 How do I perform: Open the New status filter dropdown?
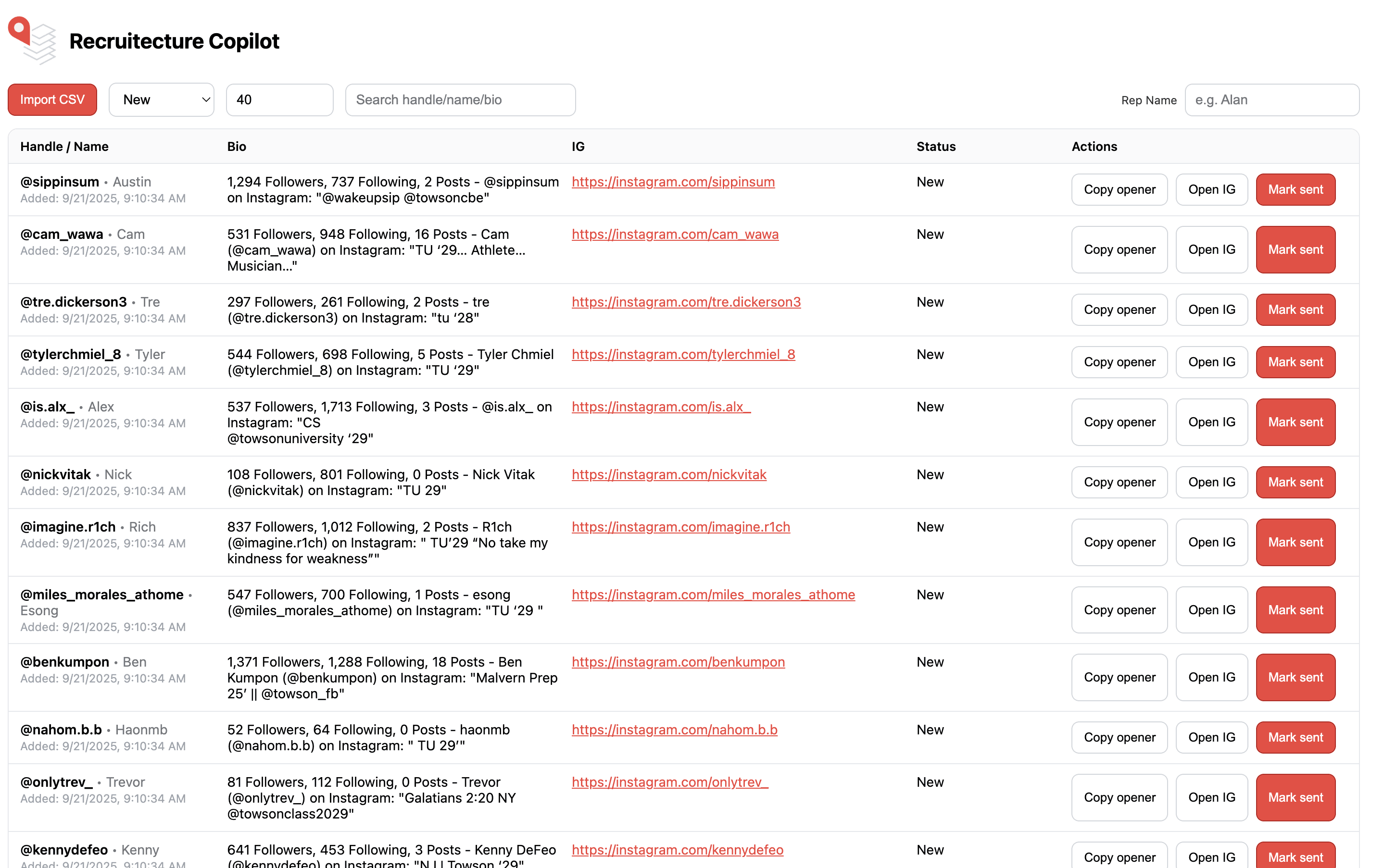pyautogui.click(x=162, y=100)
